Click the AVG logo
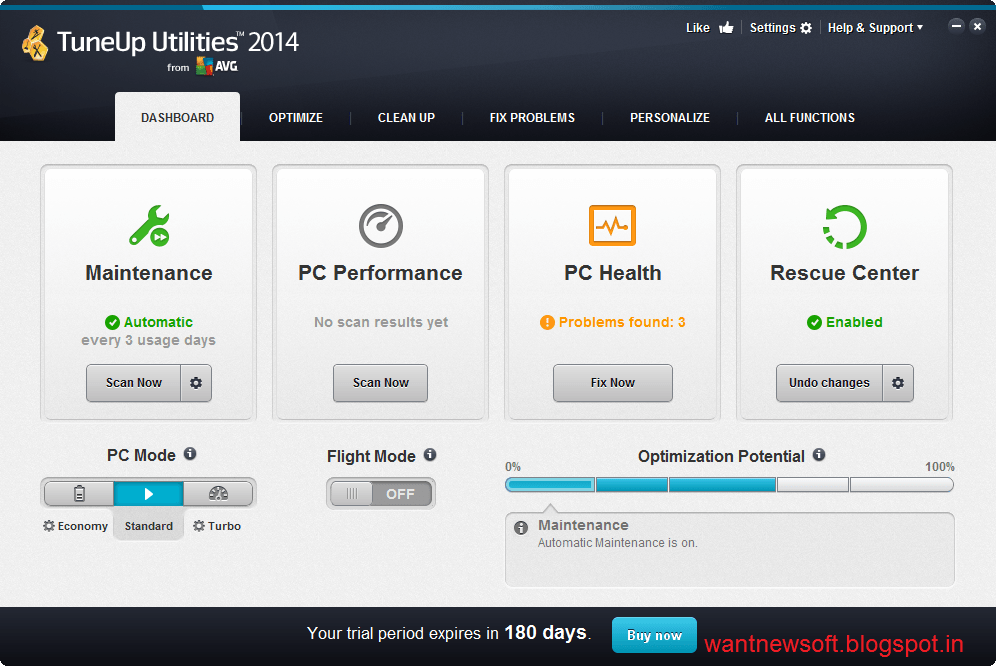996x666 pixels. click(217, 66)
